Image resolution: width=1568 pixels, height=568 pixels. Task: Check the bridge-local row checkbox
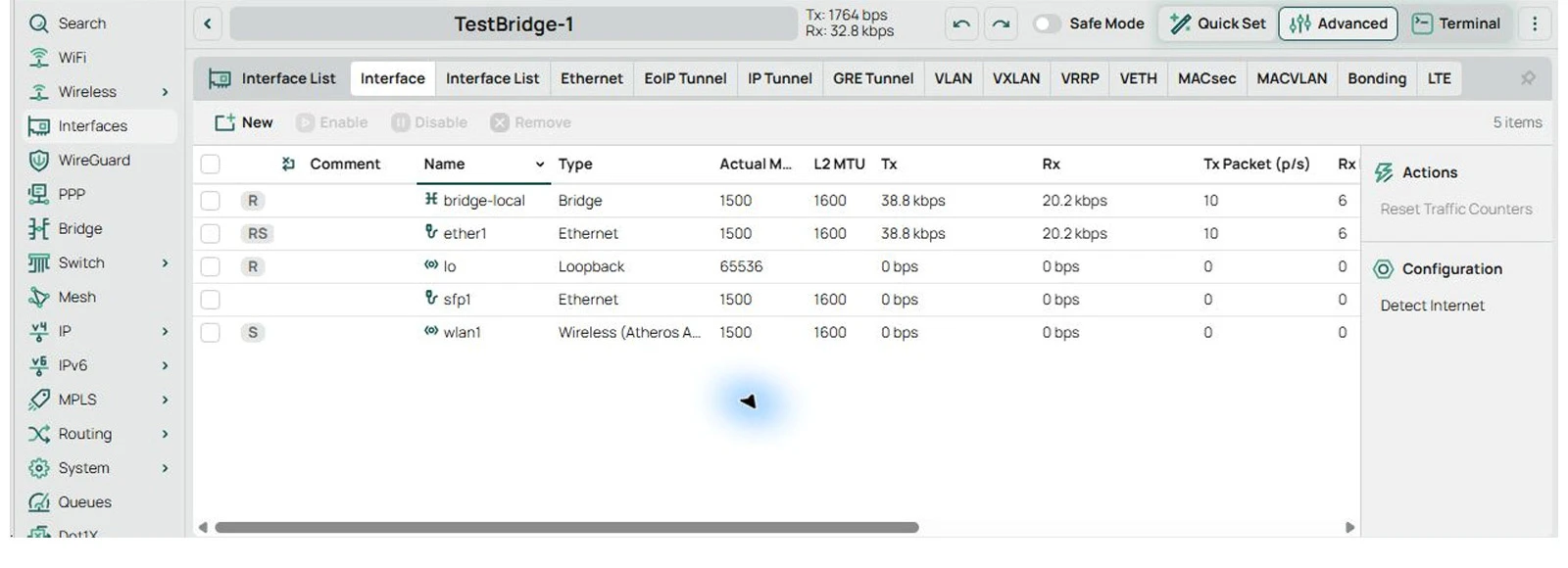point(210,201)
